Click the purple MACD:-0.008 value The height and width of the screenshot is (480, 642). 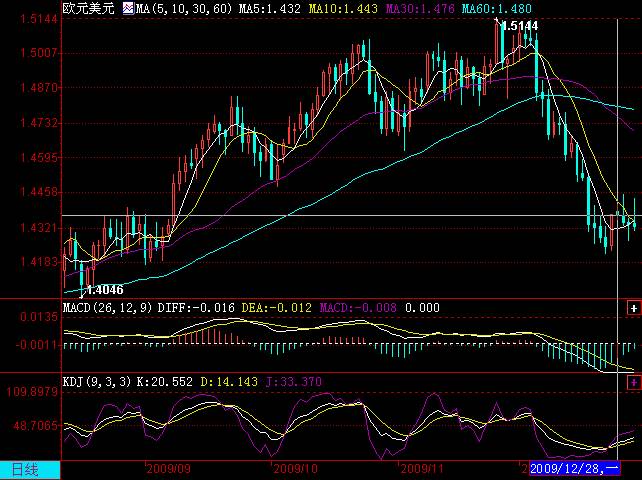(358, 308)
